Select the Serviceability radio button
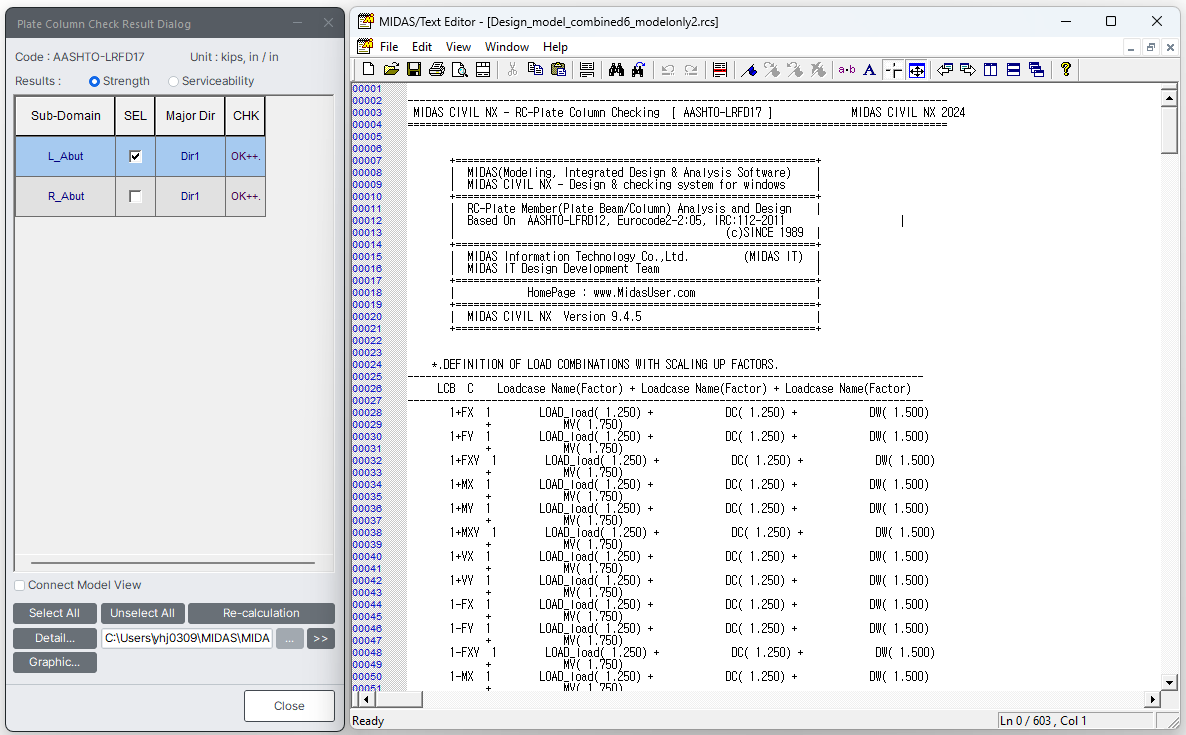Screen dimensions: 1186x735 pyautogui.click(x=174, y=81)
